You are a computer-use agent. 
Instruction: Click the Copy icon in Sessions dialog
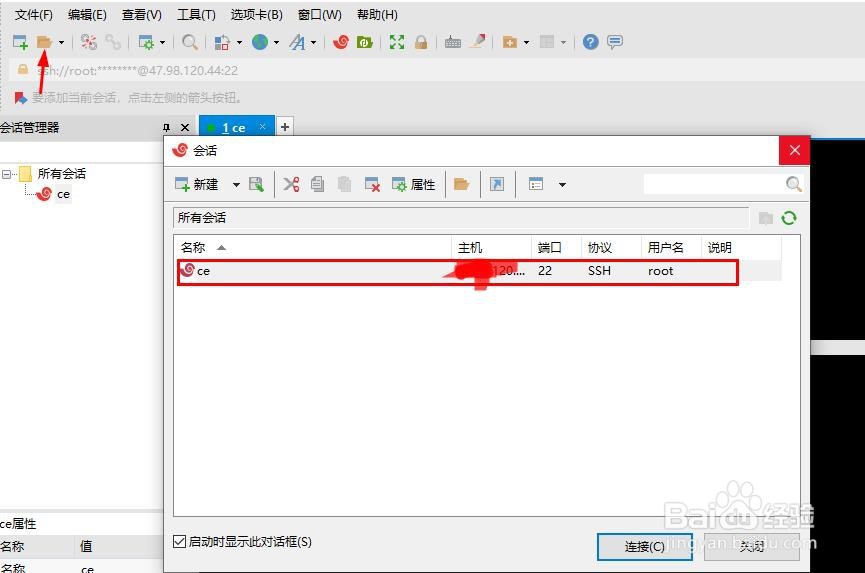pyautogui.click(x=317, y=184)
